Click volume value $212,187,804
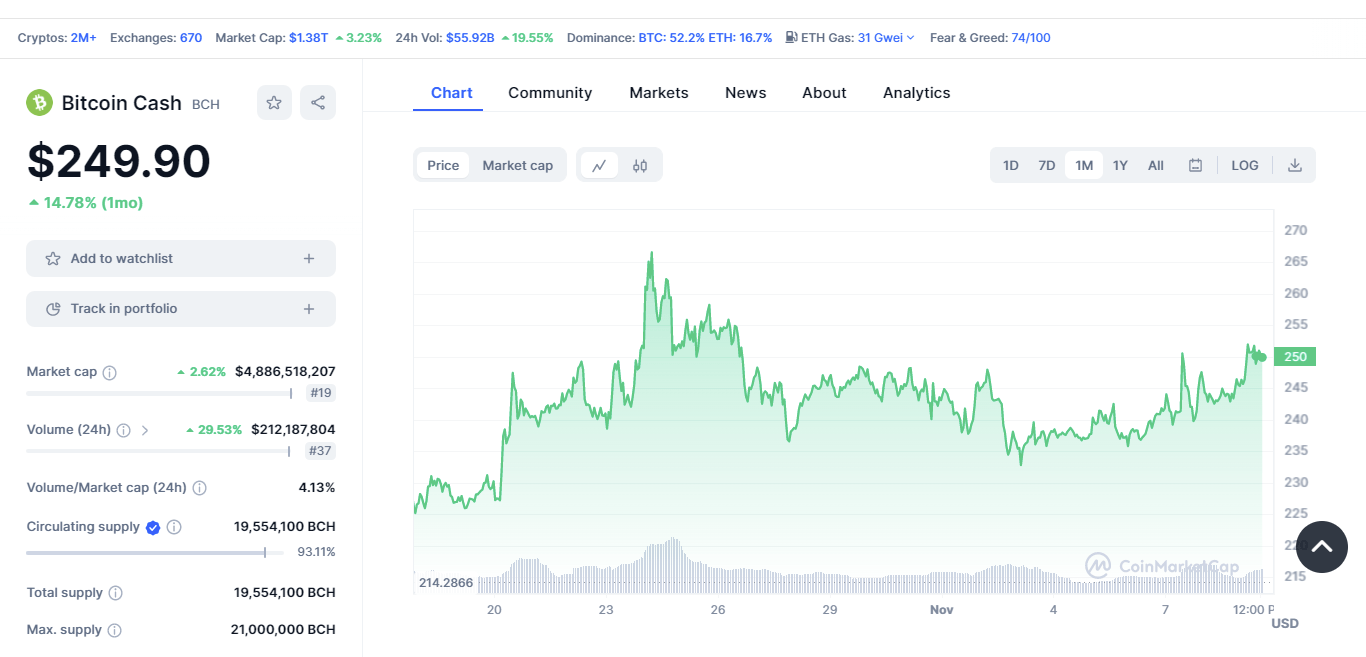Screen dimensions: 1366x657 coord(293,430)
